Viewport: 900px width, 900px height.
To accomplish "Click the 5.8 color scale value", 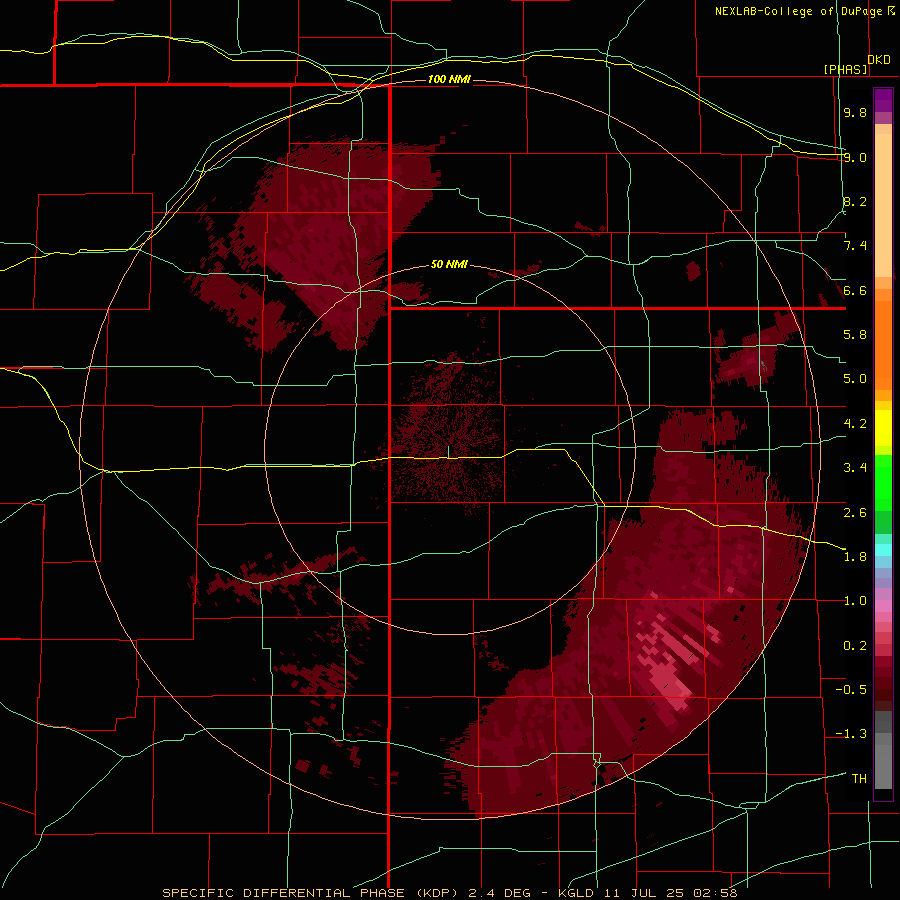I will coord(855,335).
